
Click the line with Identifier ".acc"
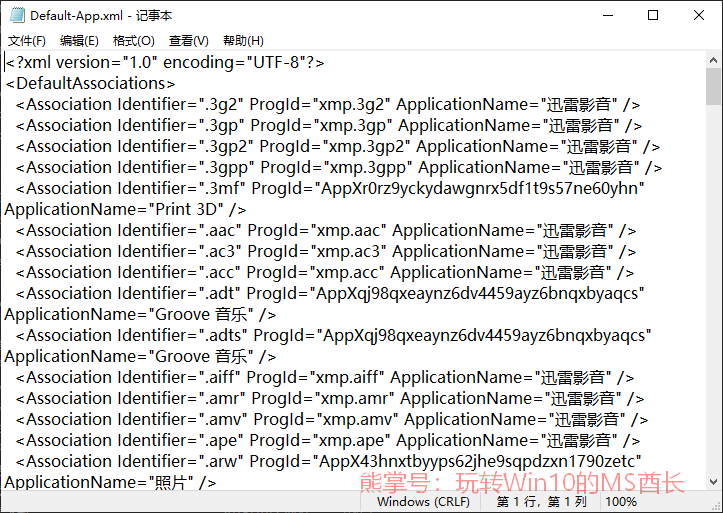tap(325, 272)
